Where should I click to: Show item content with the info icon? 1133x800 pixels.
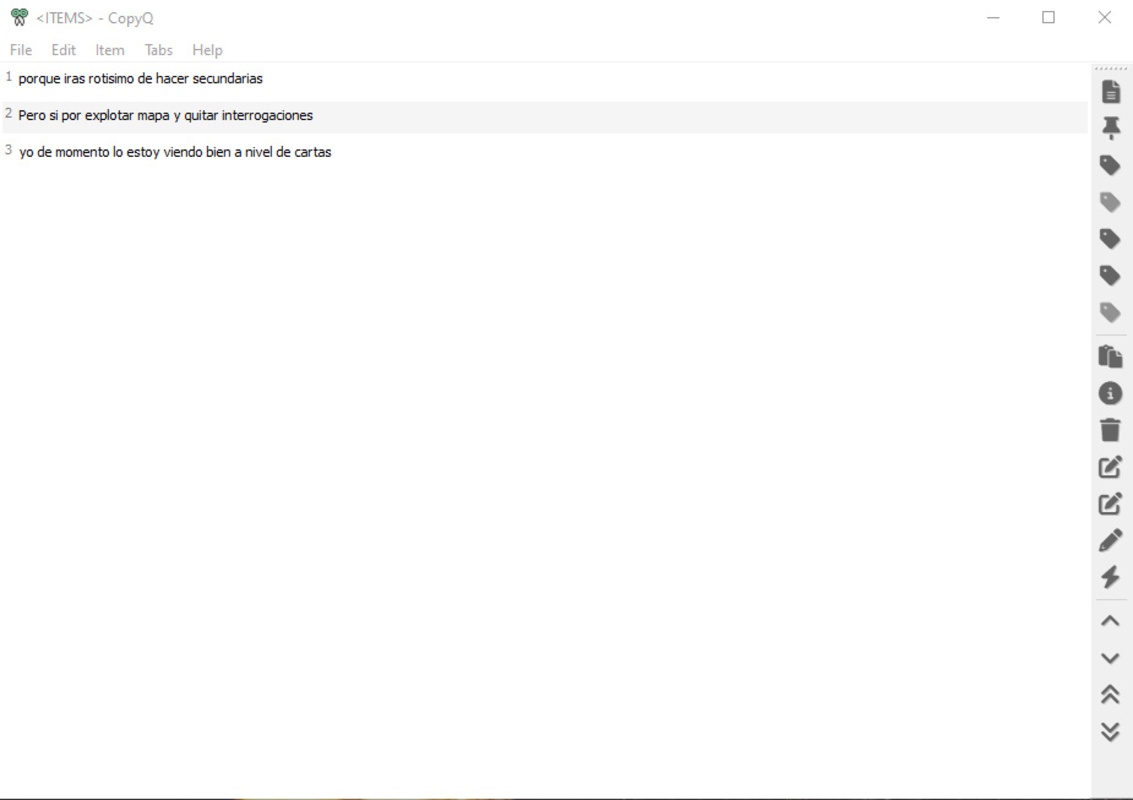(x=1111, y=393)
